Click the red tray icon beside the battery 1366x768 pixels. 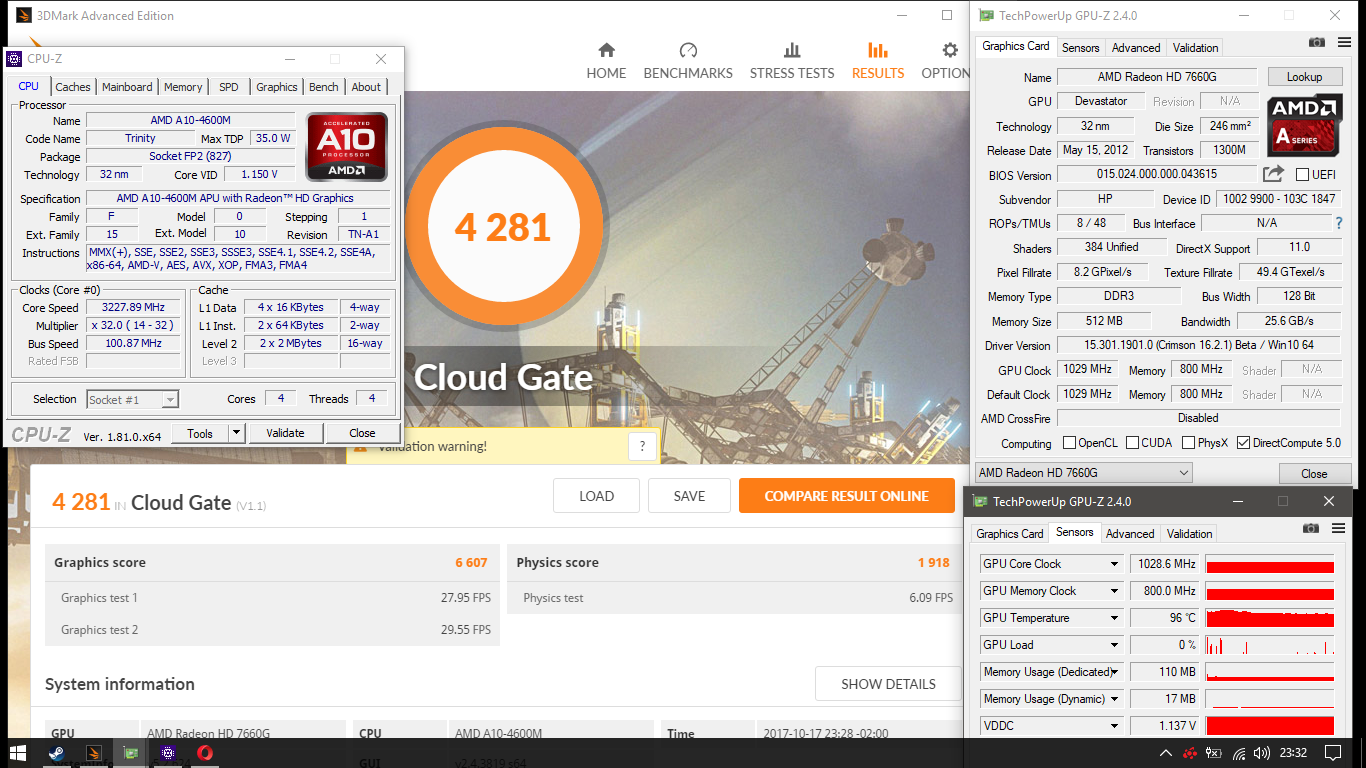pos(1190,753)
